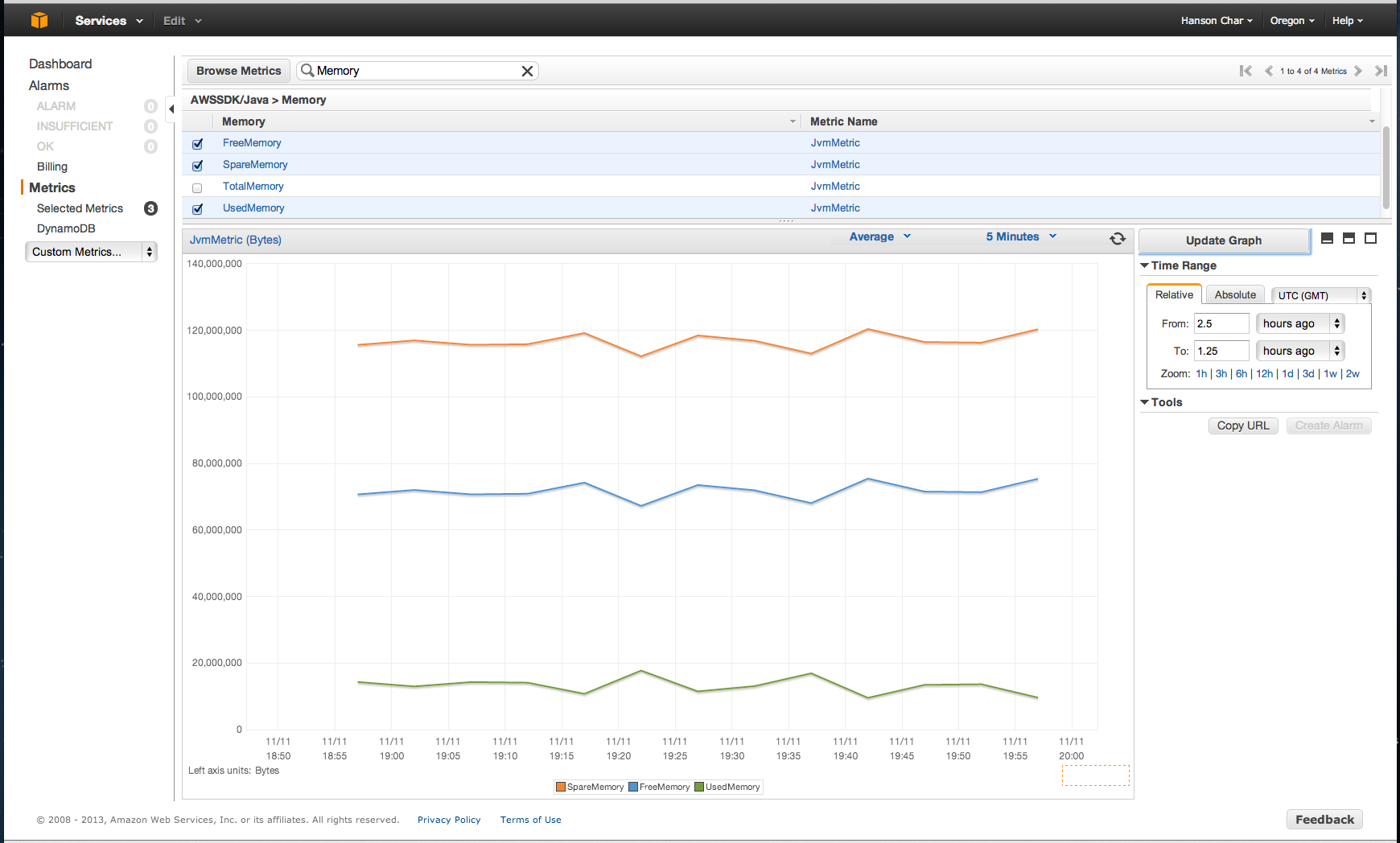The width and height of the screenshot is (1400, 843).
Task: Select the overlay-legend graph layout icon
Action: click(x=1349, y=238)
